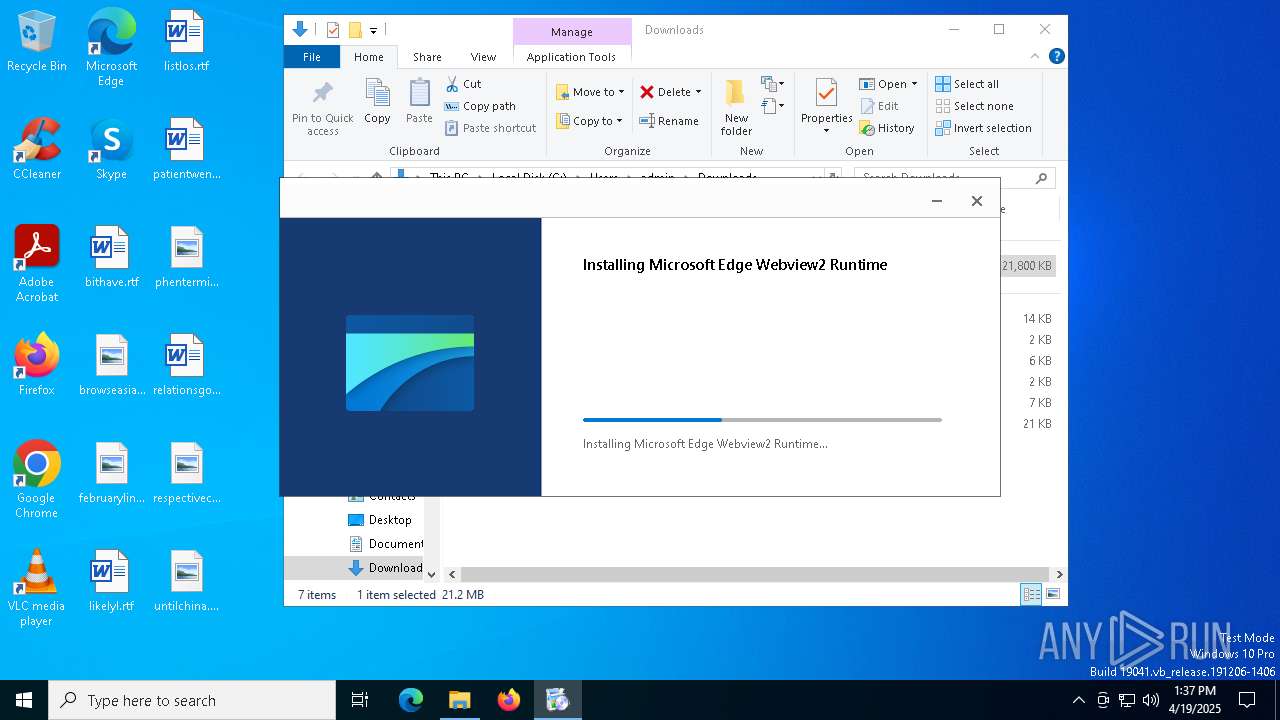
Task: Open the Easy access dropdown in ribbon
Action: click(773, 105)
